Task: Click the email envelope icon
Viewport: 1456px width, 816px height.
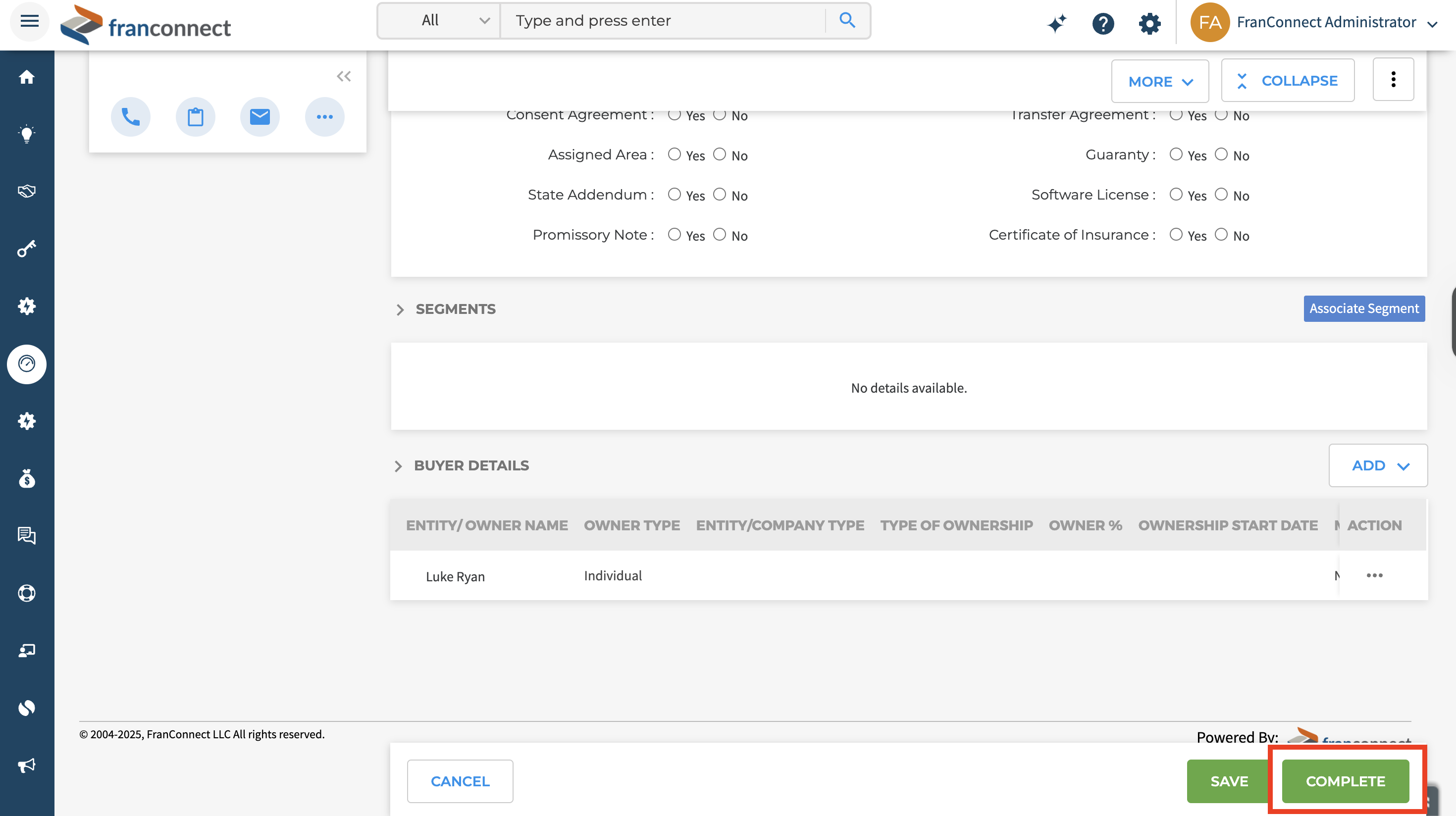Action: pyautogui.click(x=260, y=117)
